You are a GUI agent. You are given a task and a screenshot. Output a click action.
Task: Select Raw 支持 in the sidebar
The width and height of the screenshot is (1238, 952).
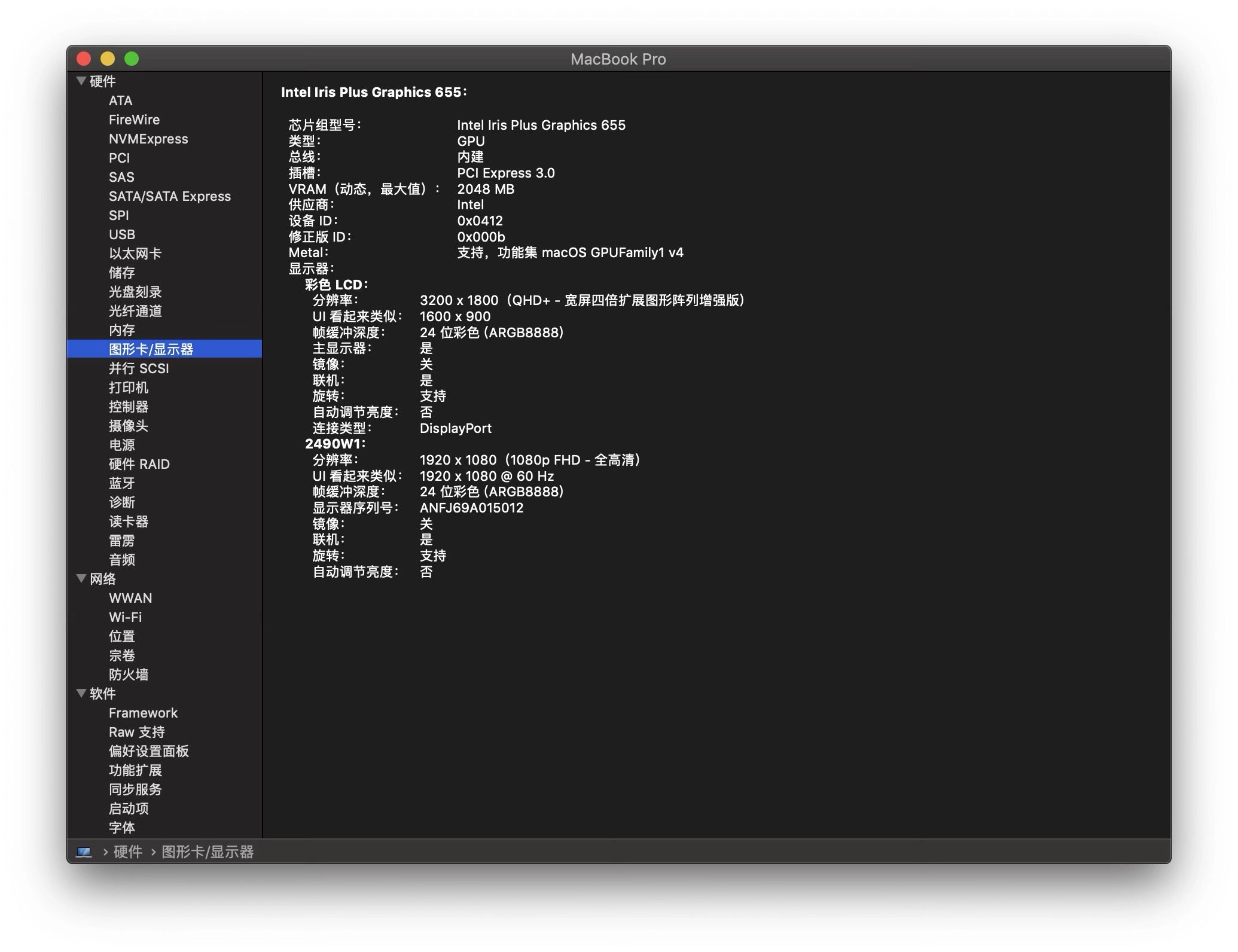coord(137,732)
